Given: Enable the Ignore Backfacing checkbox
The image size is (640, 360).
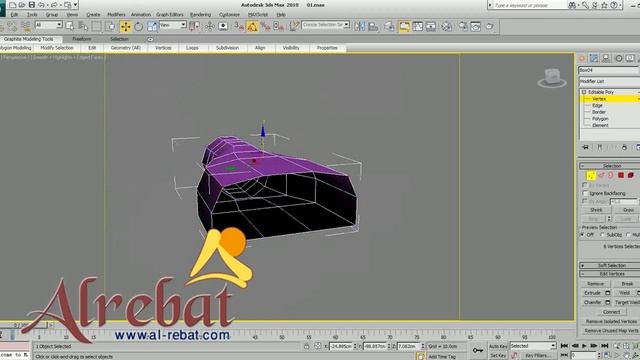Looking at the screenshot, I should [584, 193].
